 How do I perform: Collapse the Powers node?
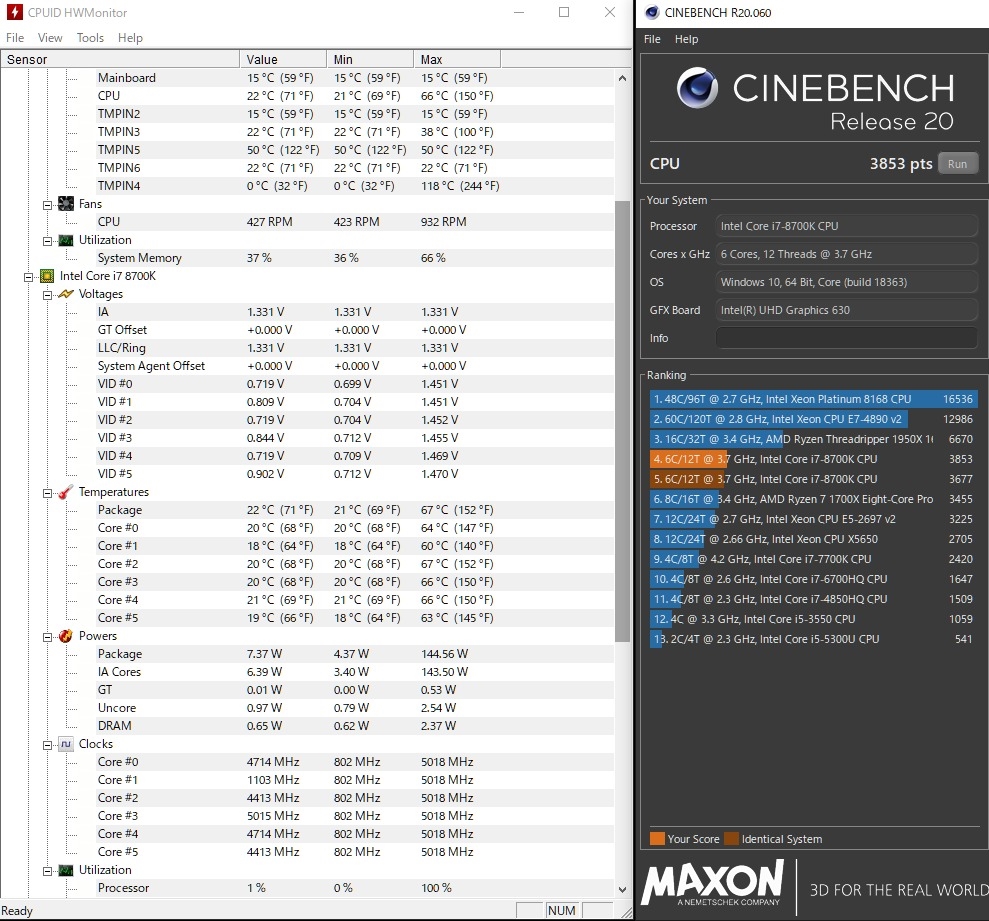[x=47, y=637]
